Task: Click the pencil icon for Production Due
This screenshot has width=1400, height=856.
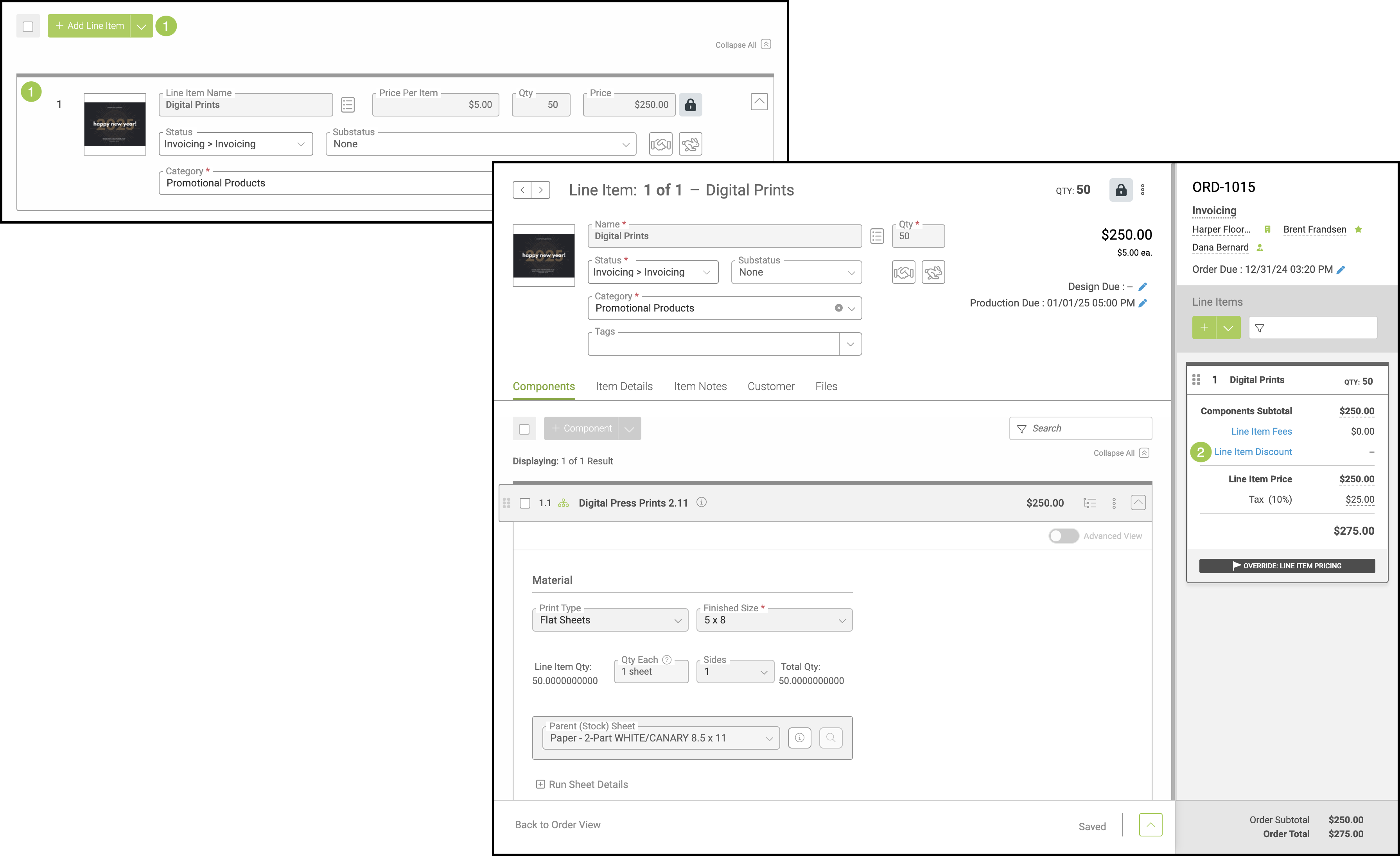Action: [1143, 303]
